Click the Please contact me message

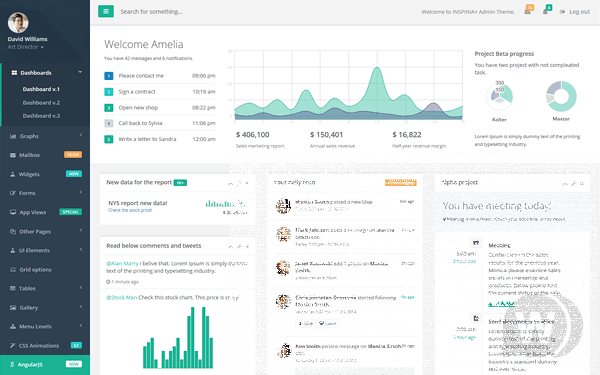(141, 76)
